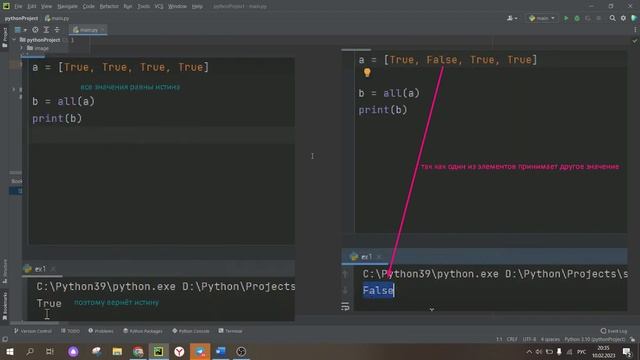Click the up-arrow icon in right console
Screen dimensions: 640x360
point(345,274)
